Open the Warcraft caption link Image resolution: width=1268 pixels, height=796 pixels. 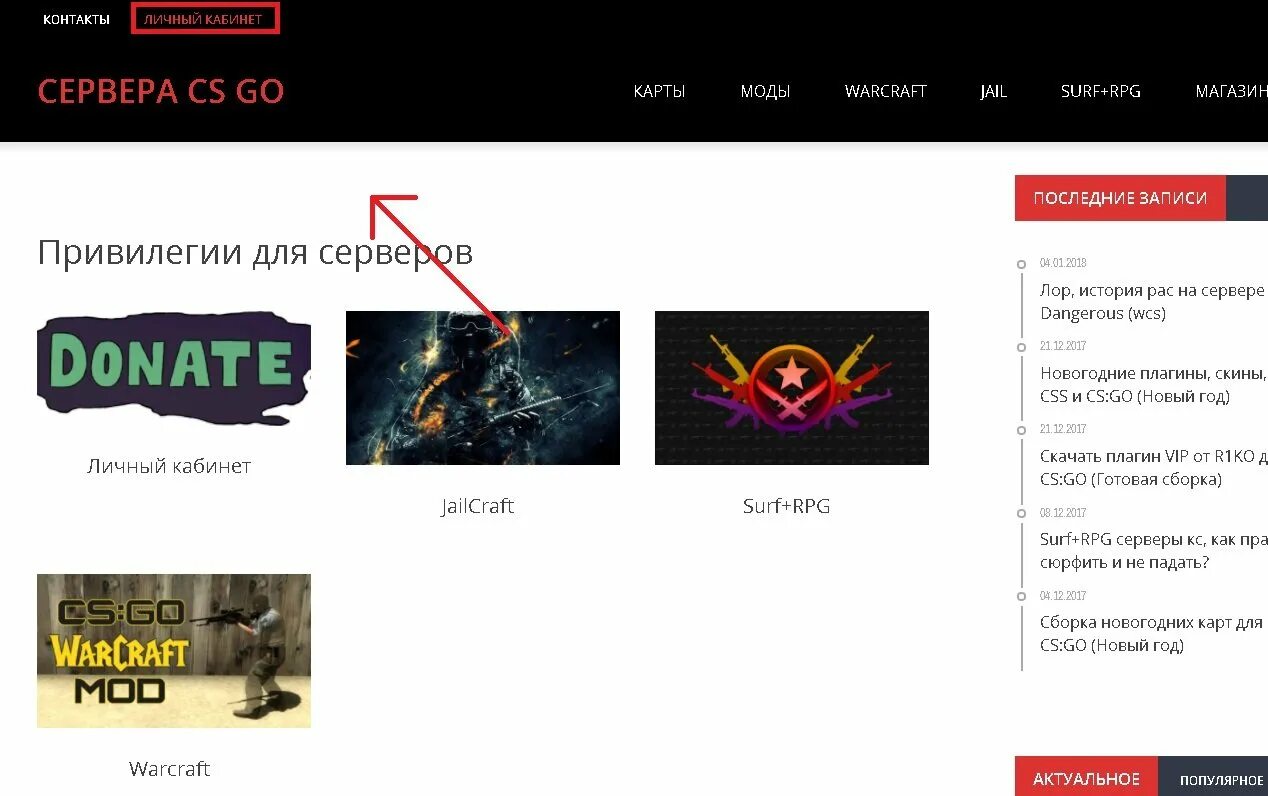[170, 769]
